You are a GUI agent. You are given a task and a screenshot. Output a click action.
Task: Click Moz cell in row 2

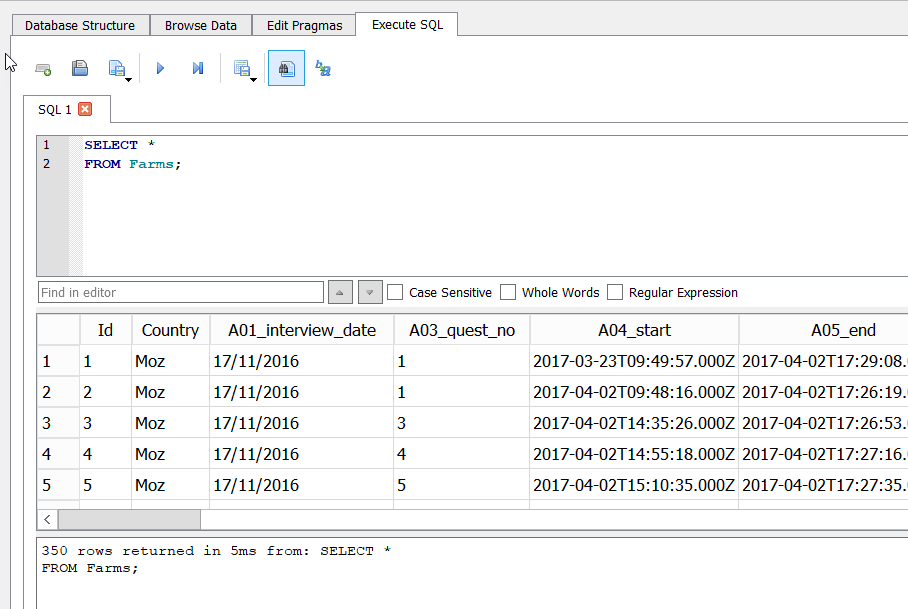[x=170, y=392]
